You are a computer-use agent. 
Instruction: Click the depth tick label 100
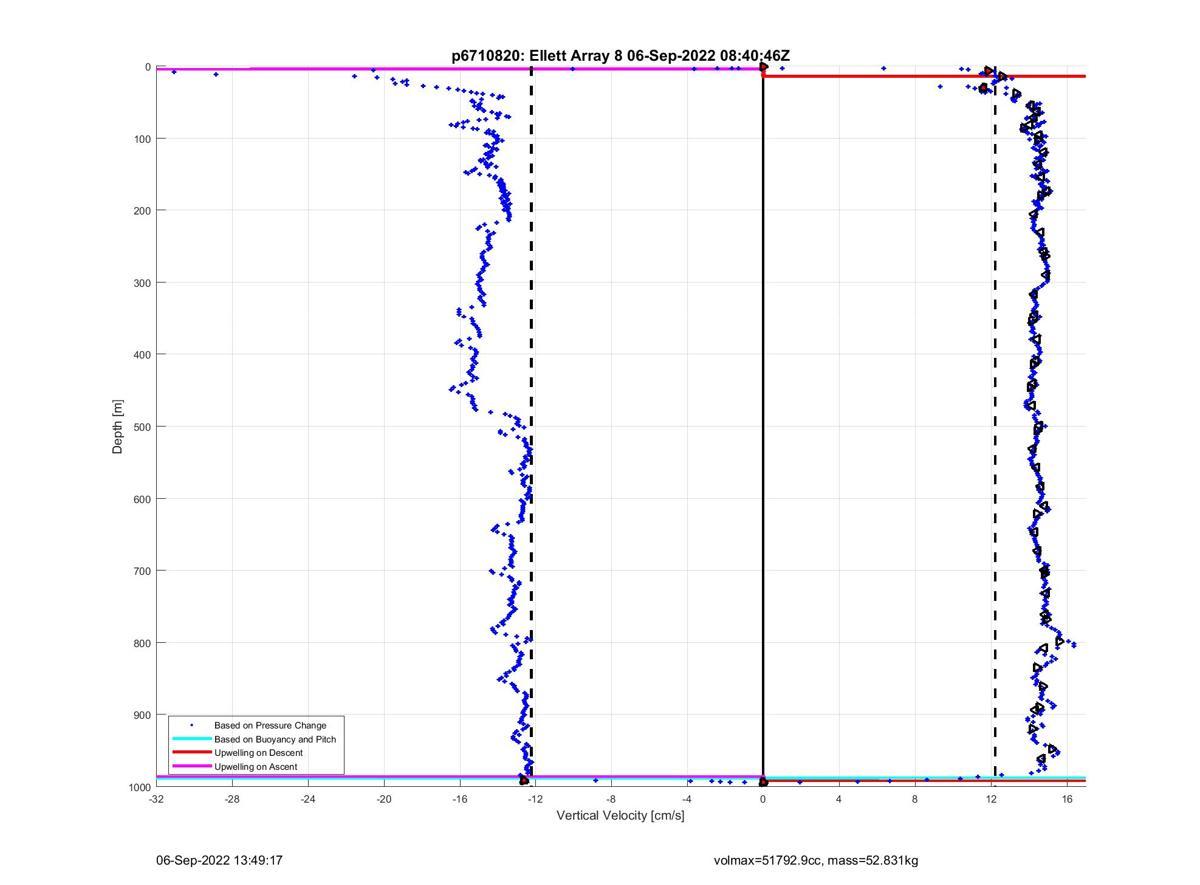pos(140,139)
